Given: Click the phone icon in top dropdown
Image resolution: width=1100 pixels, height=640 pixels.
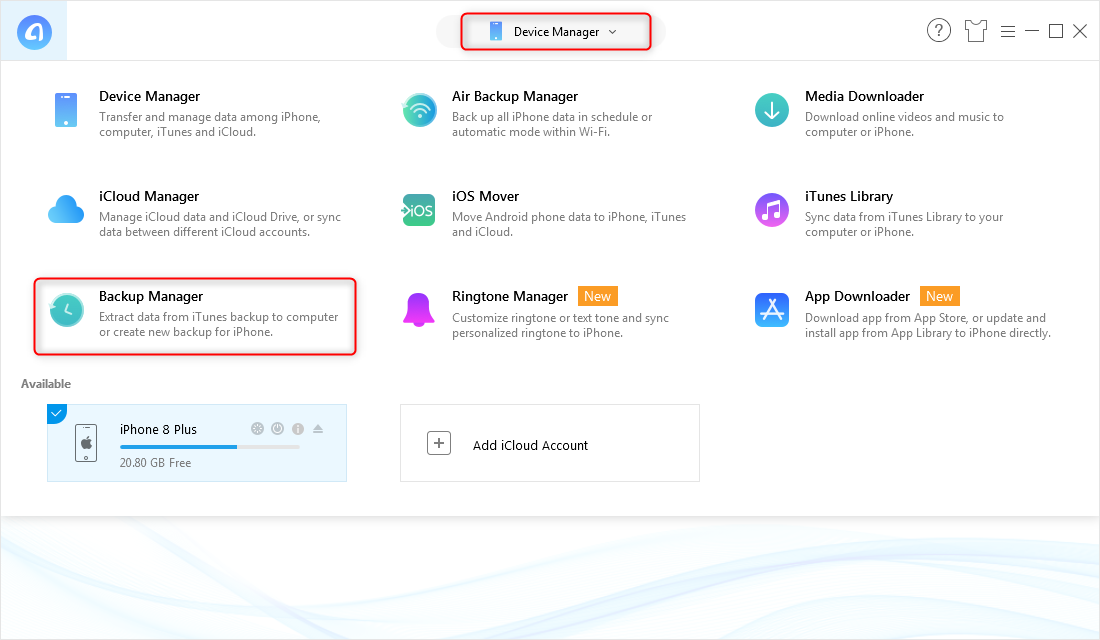Looking at the screenshot, I should (x=495, y=32).
